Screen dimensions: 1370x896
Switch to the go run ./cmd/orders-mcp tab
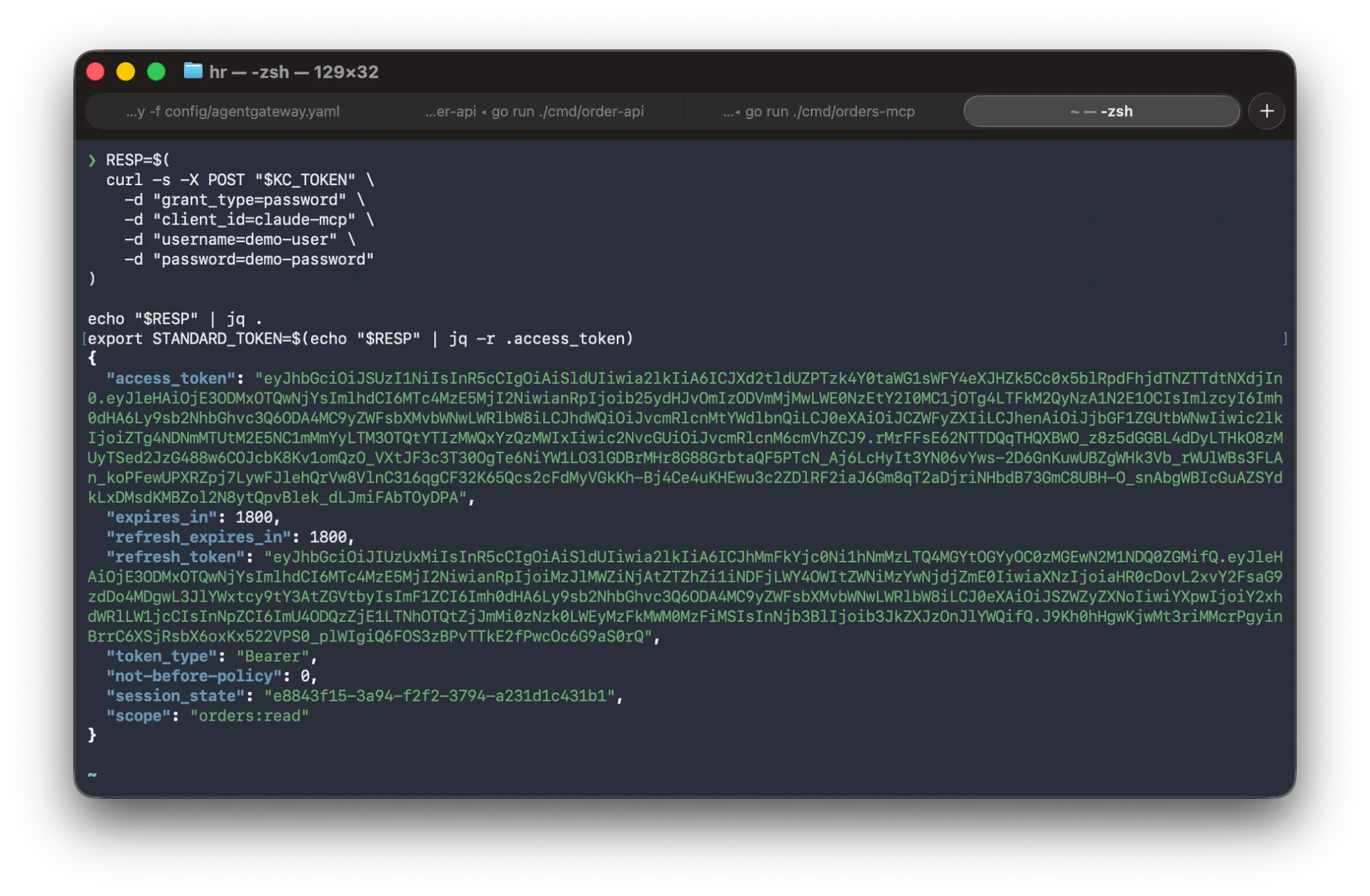click(819, 111)
